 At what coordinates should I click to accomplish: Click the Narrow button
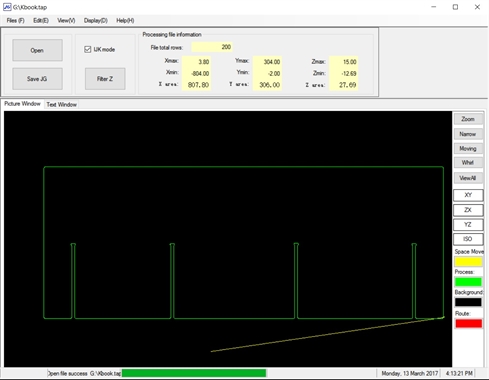click(x=468, y=134)
